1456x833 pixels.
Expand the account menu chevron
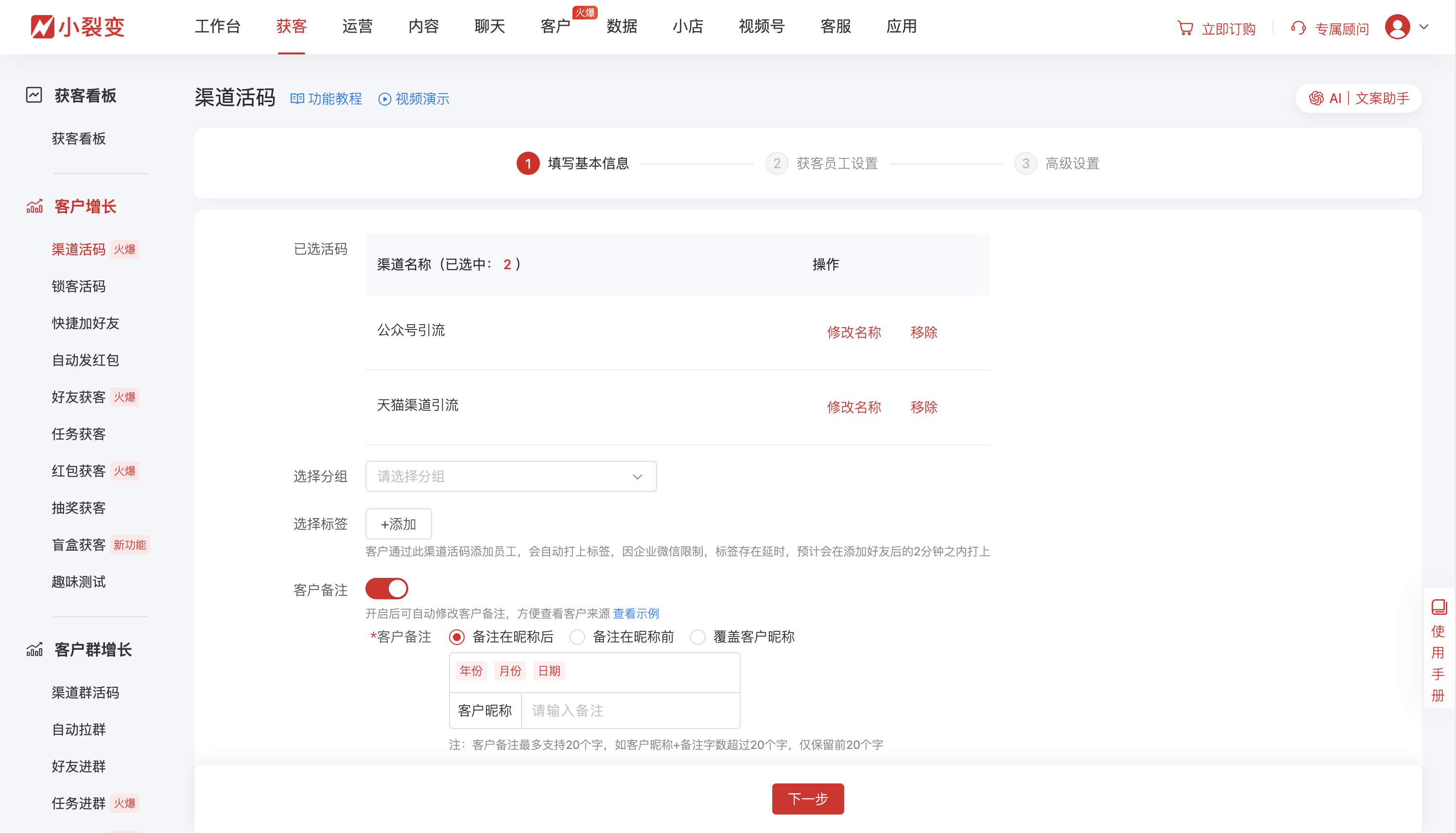[x=1424, y=27]
